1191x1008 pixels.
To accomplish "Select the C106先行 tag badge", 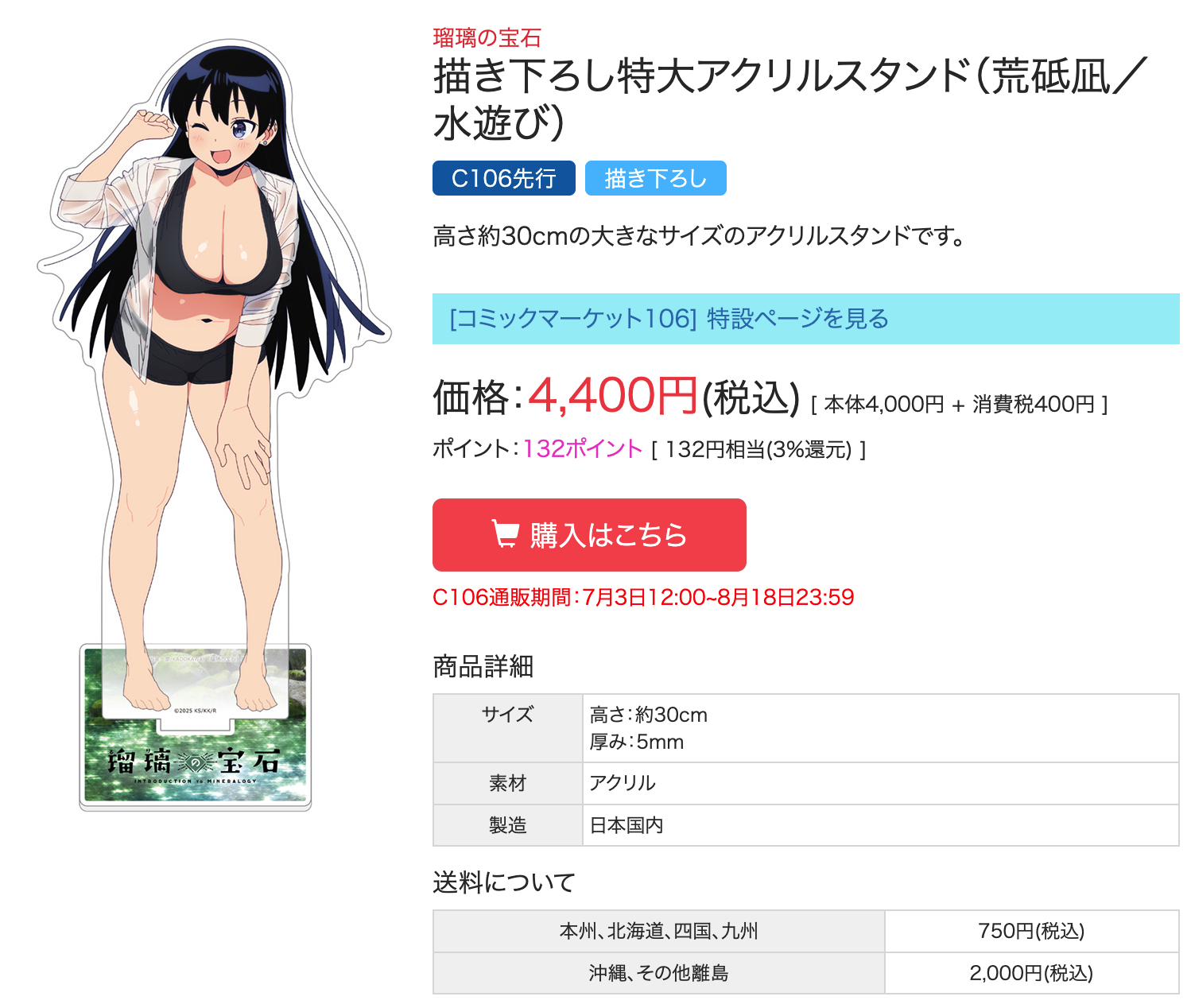I will pyautogui.click(x=504, y=178).
